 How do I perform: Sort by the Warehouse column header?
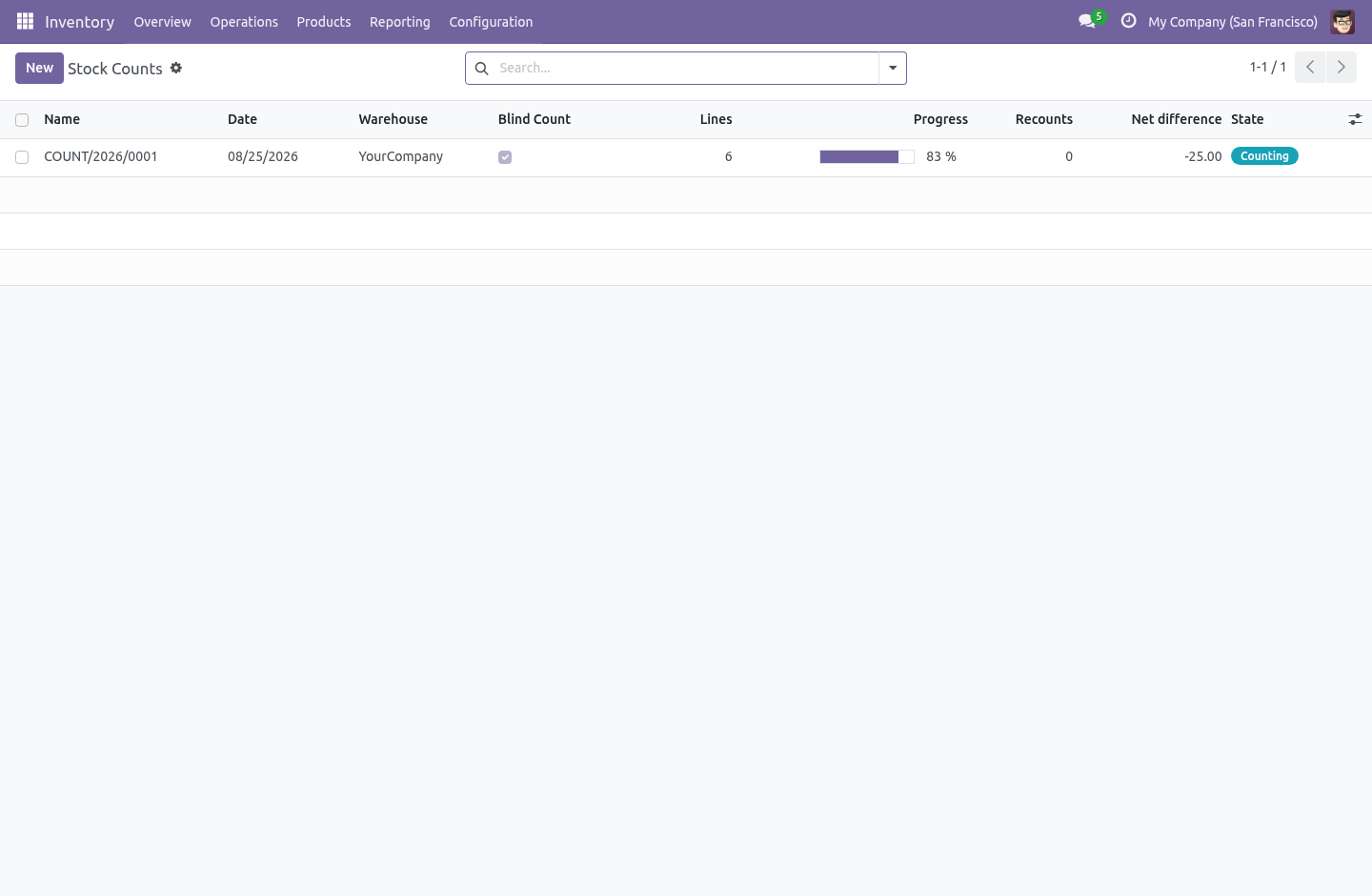393,119
